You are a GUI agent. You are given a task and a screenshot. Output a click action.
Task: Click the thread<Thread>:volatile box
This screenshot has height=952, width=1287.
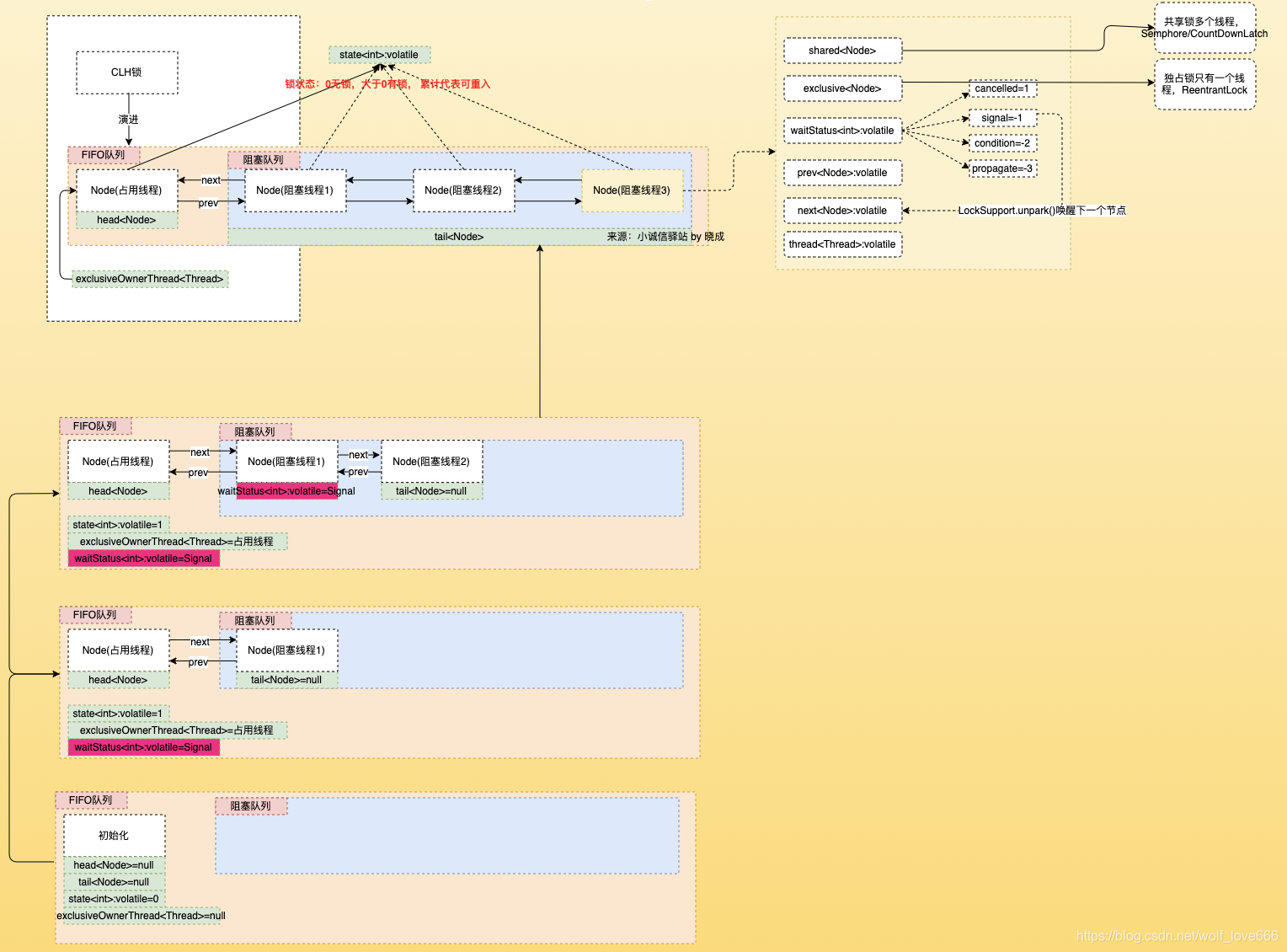[x=842, y=244]
